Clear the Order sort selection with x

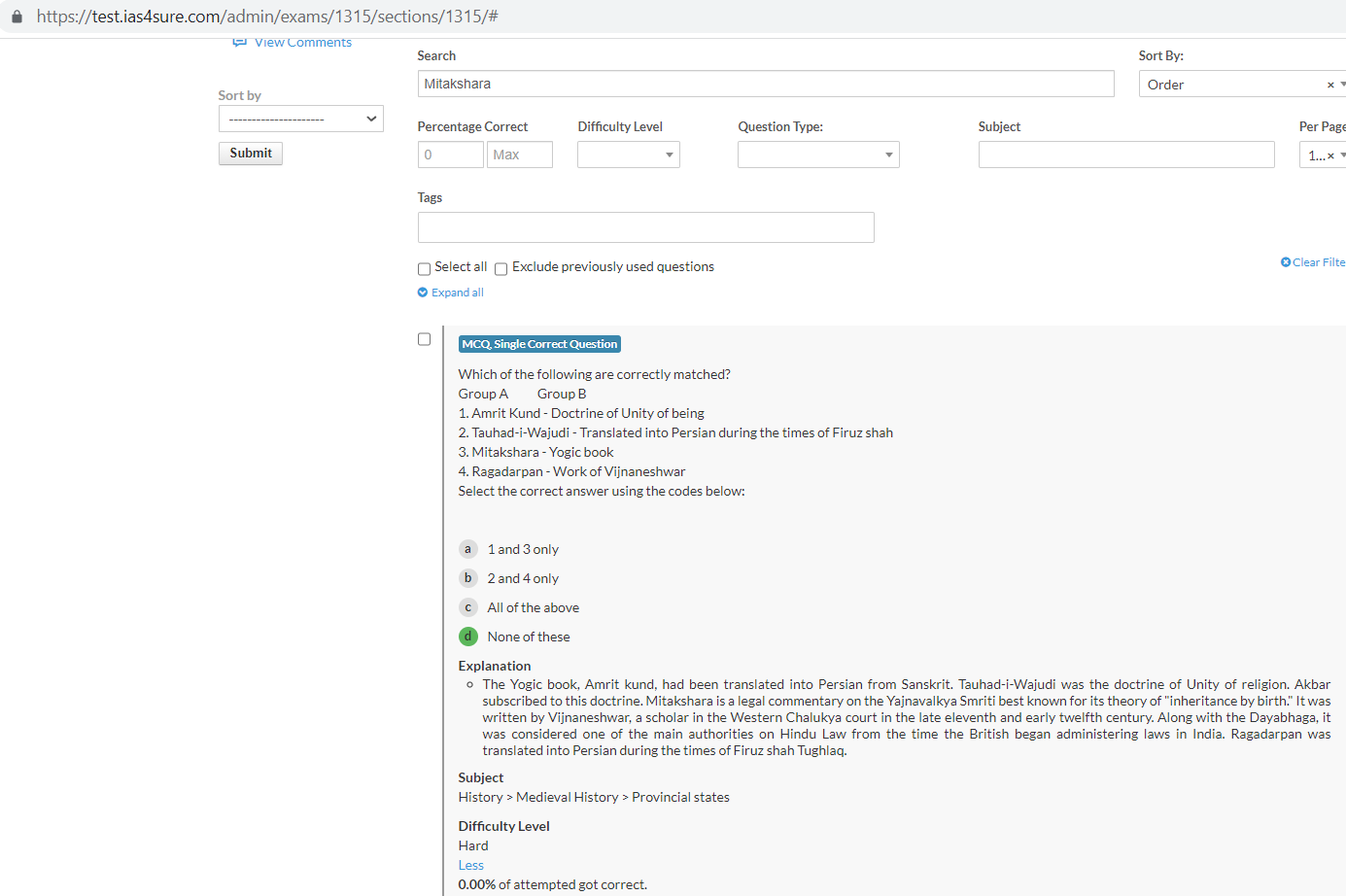(1330, 86)
